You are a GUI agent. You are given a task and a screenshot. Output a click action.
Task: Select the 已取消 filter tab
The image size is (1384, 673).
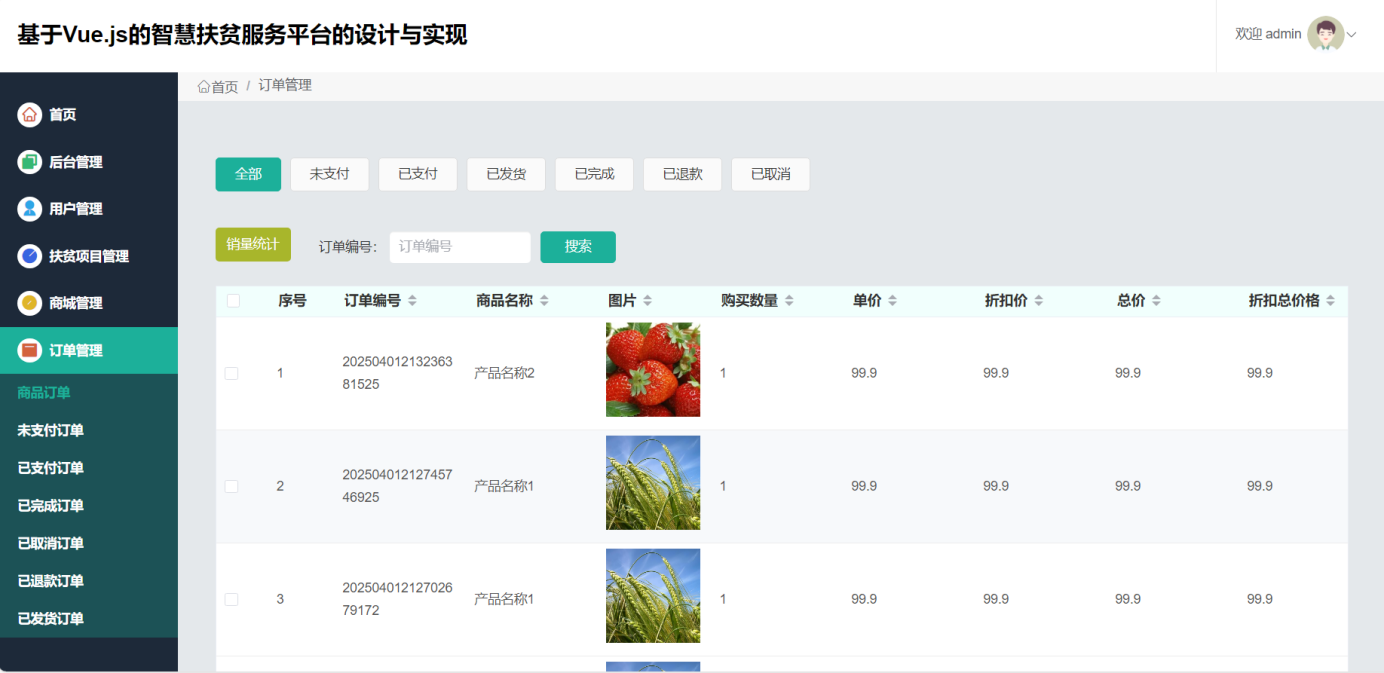pyautogui.click(x=770, y=174)
